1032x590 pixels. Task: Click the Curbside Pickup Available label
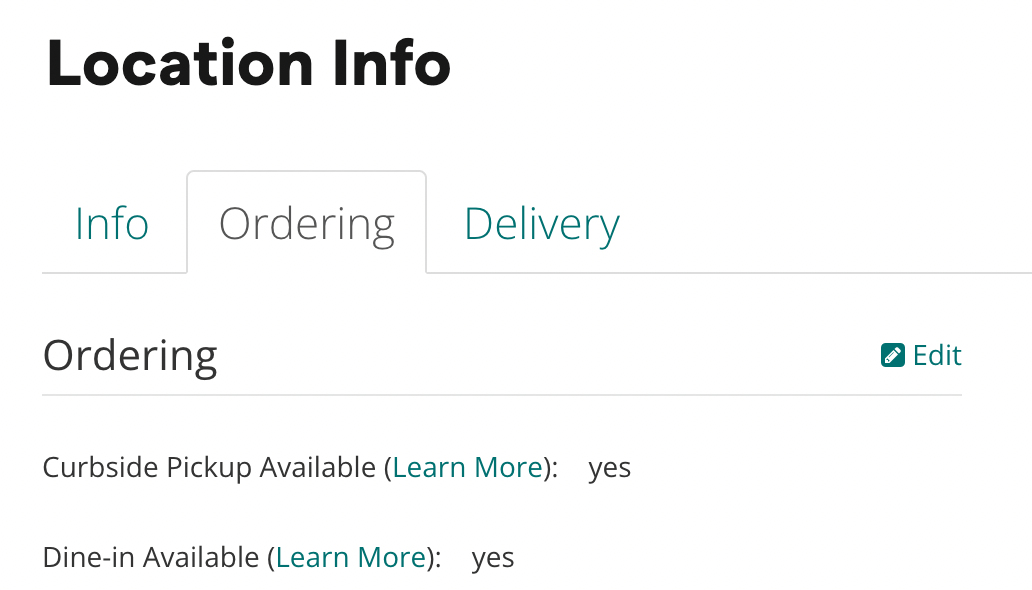point(212,467)
